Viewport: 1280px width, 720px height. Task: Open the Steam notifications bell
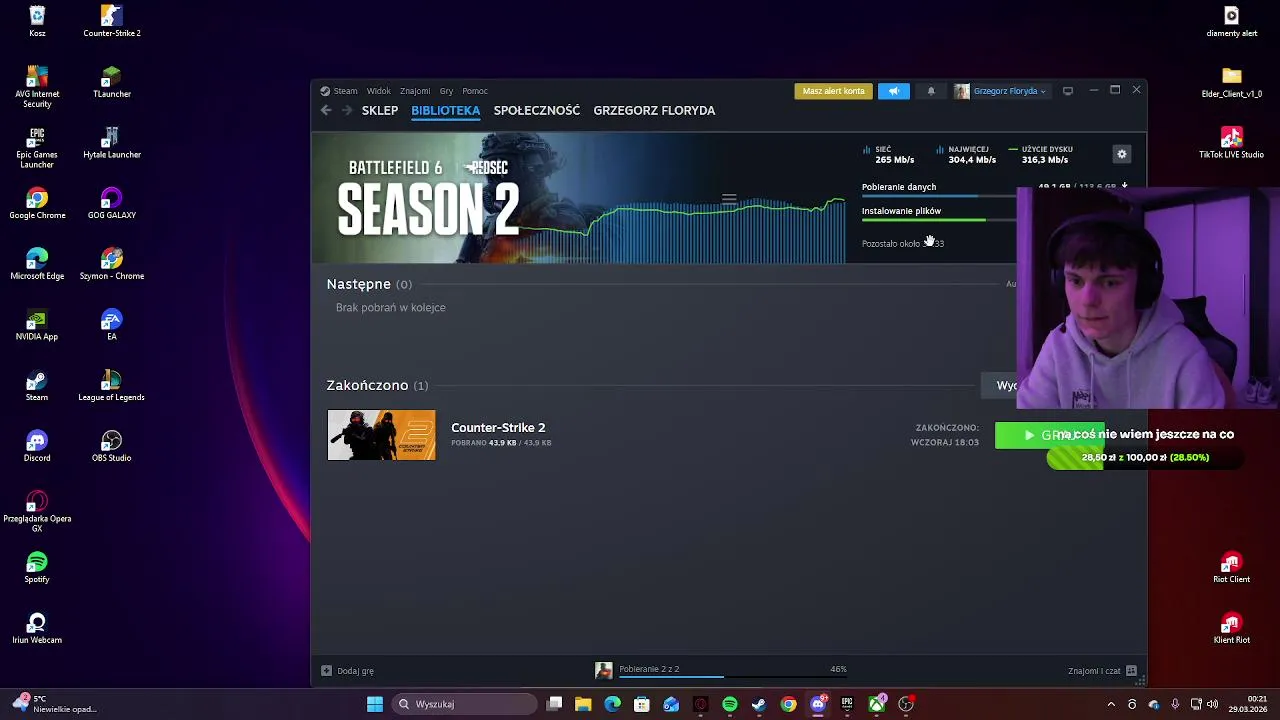click(x=931, y=91)
